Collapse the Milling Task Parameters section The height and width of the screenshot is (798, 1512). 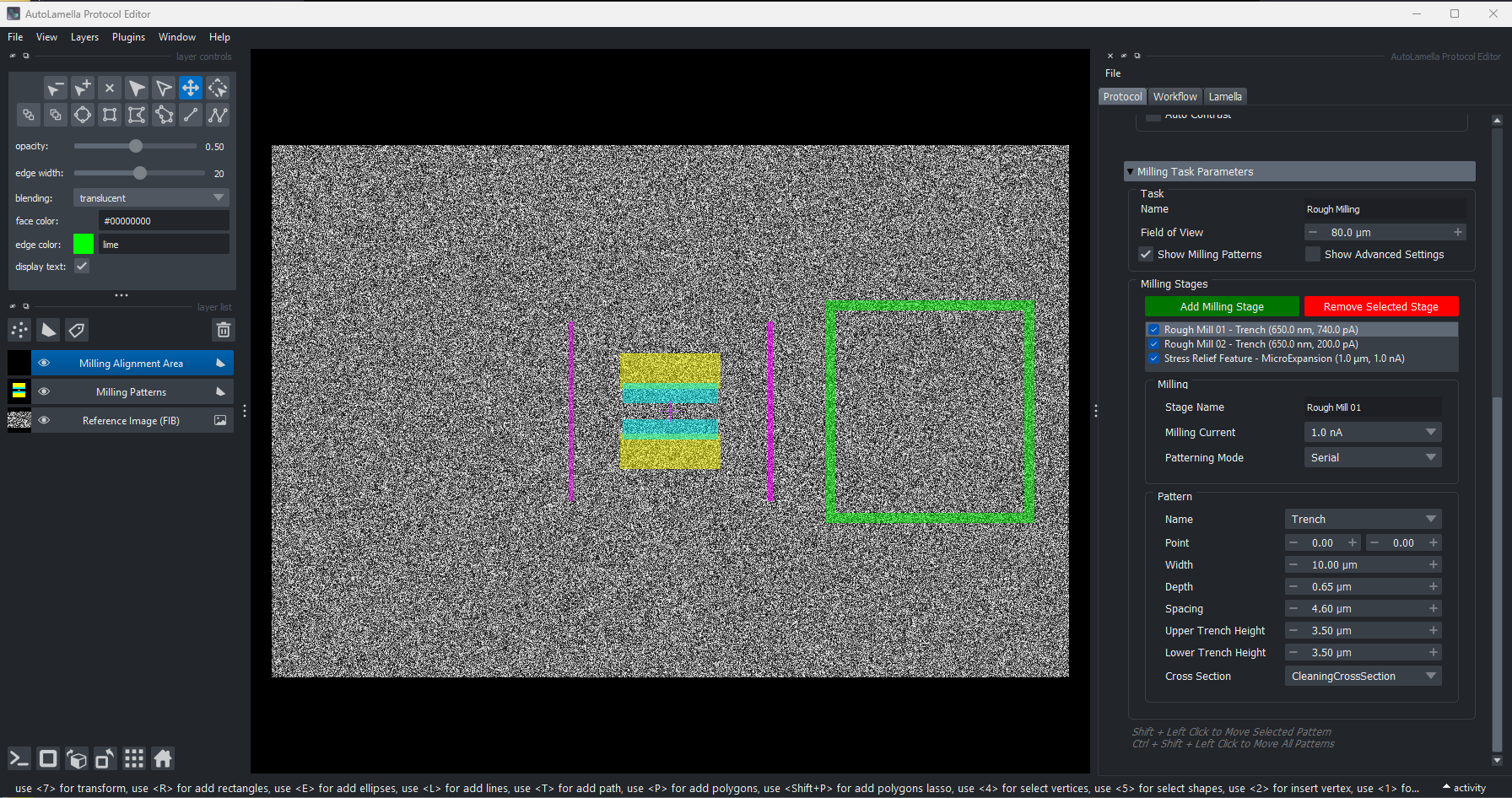click(1131, 171)
